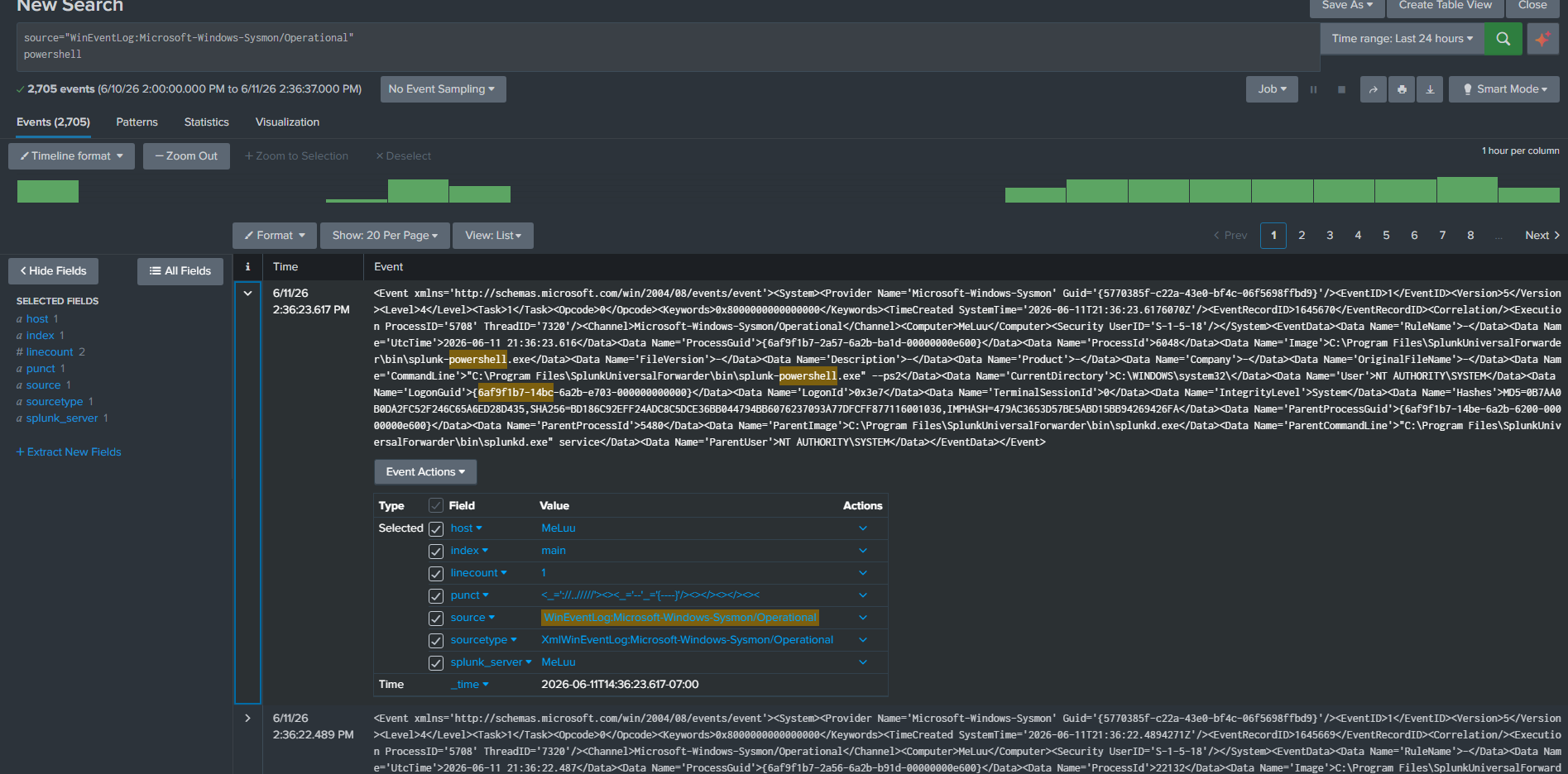
Task: Go to results page 8
Action: [x=1470, y=236]
